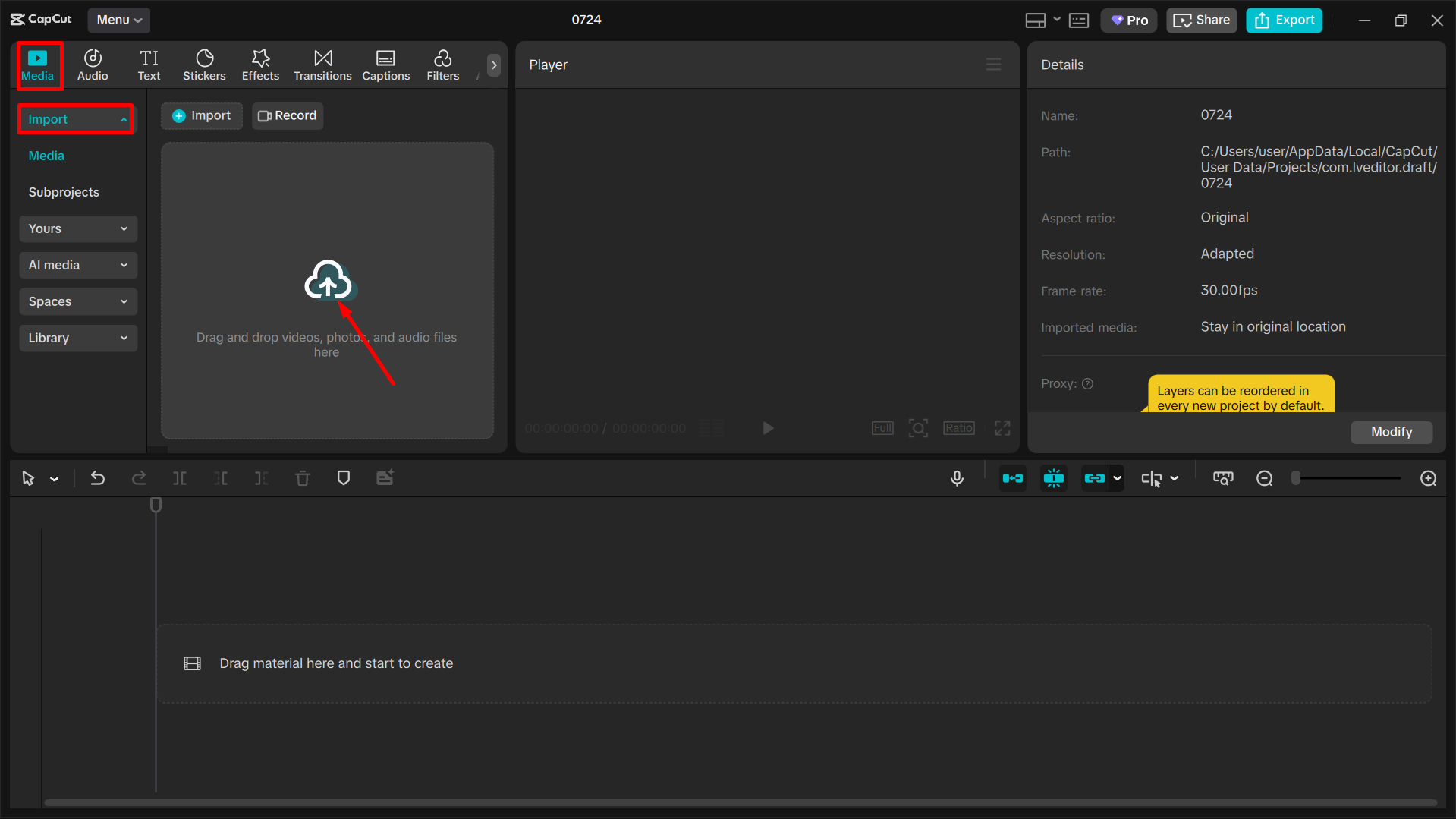The width and height of the screenshot is (1456, 819).
Task: Toggle clip linking in the timeline toolbar
Action: click(1096, 478)
